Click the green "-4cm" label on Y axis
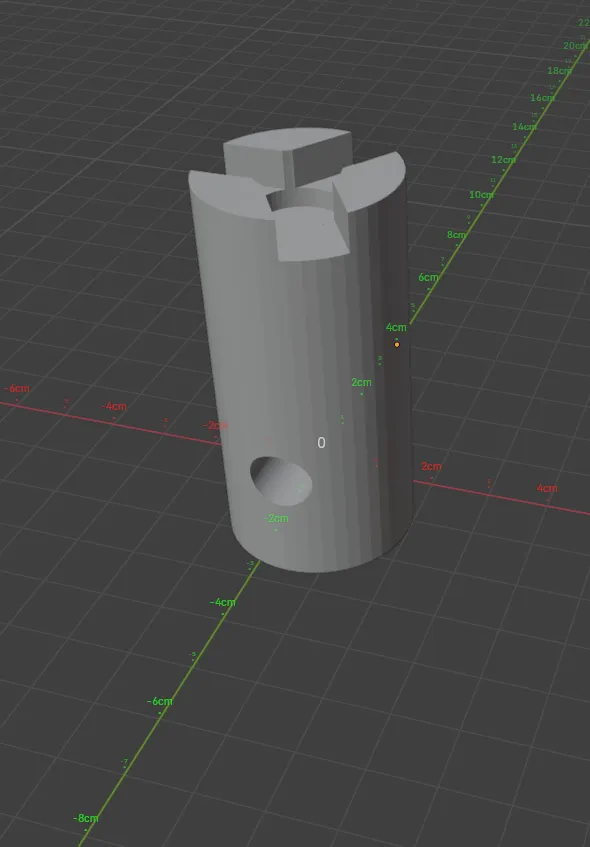The image size is (590, 847). point(223,603)
